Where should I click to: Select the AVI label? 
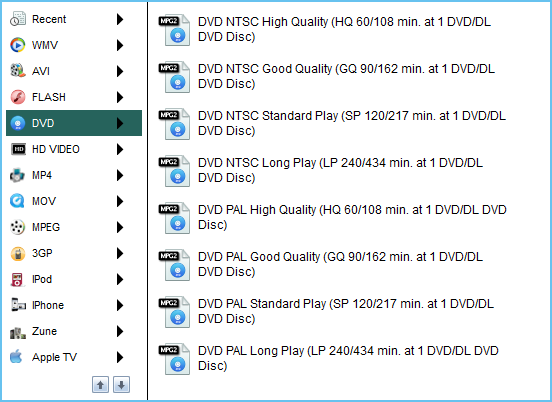pyautogui.click(x=41, y=71)
